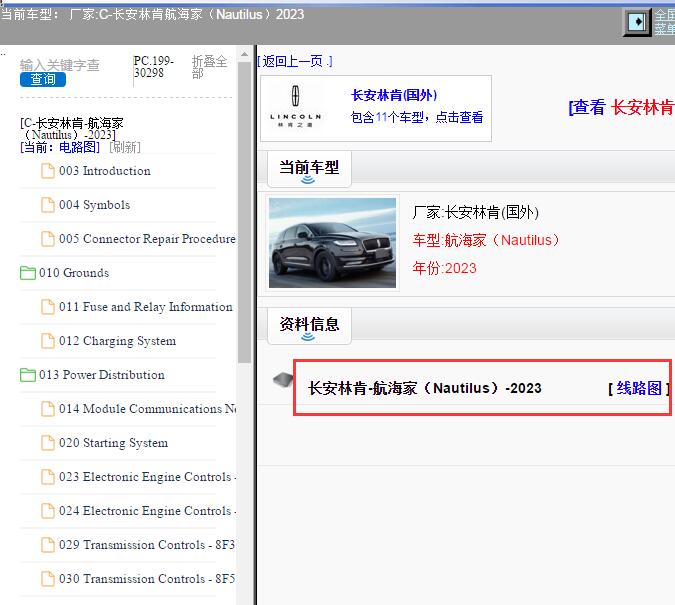
Task: Select the 资料信息 tab
Action: pos(309,326)
